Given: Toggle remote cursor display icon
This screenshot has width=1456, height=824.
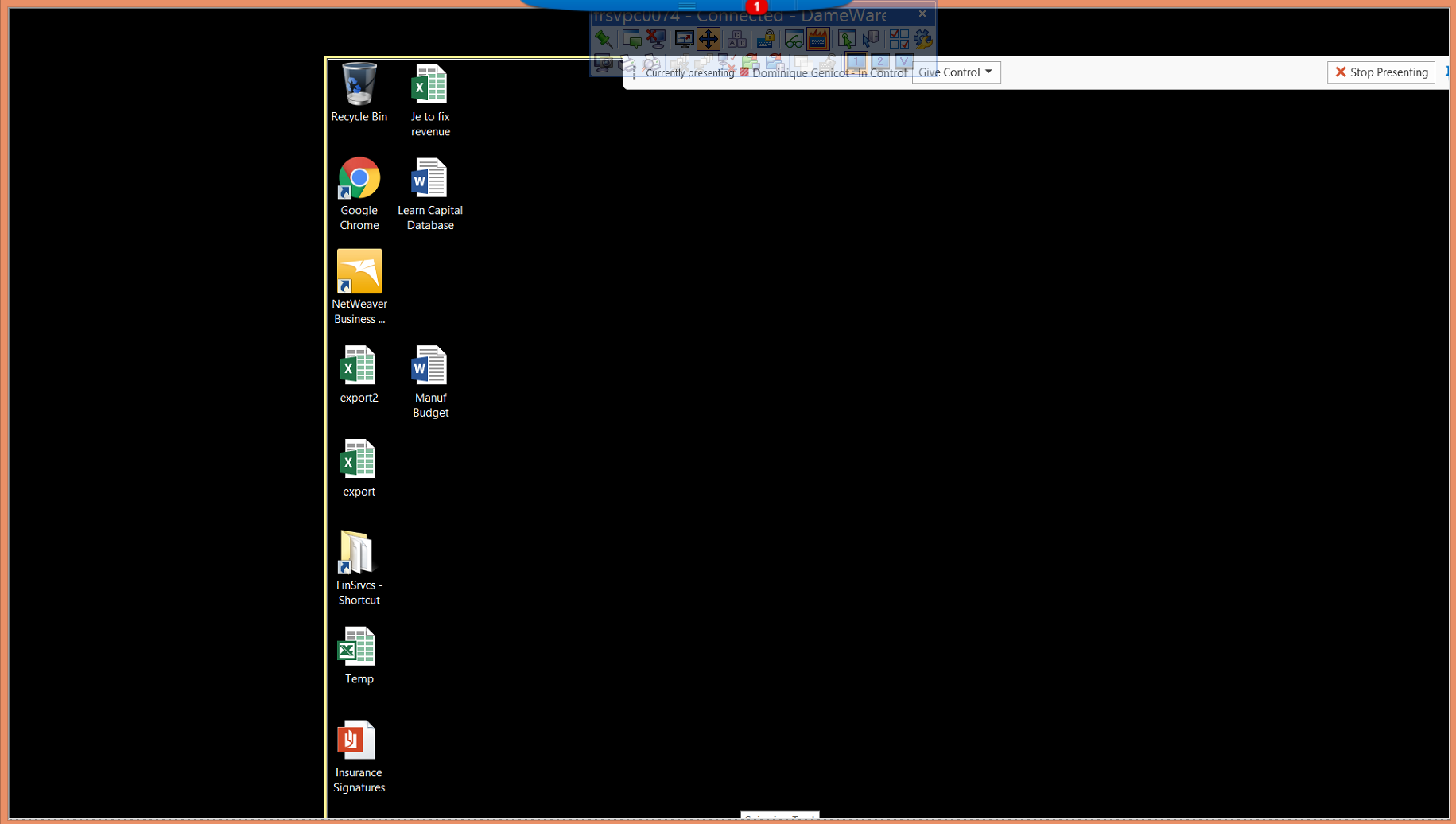Looking at the screenshot, I should point(848,38).
